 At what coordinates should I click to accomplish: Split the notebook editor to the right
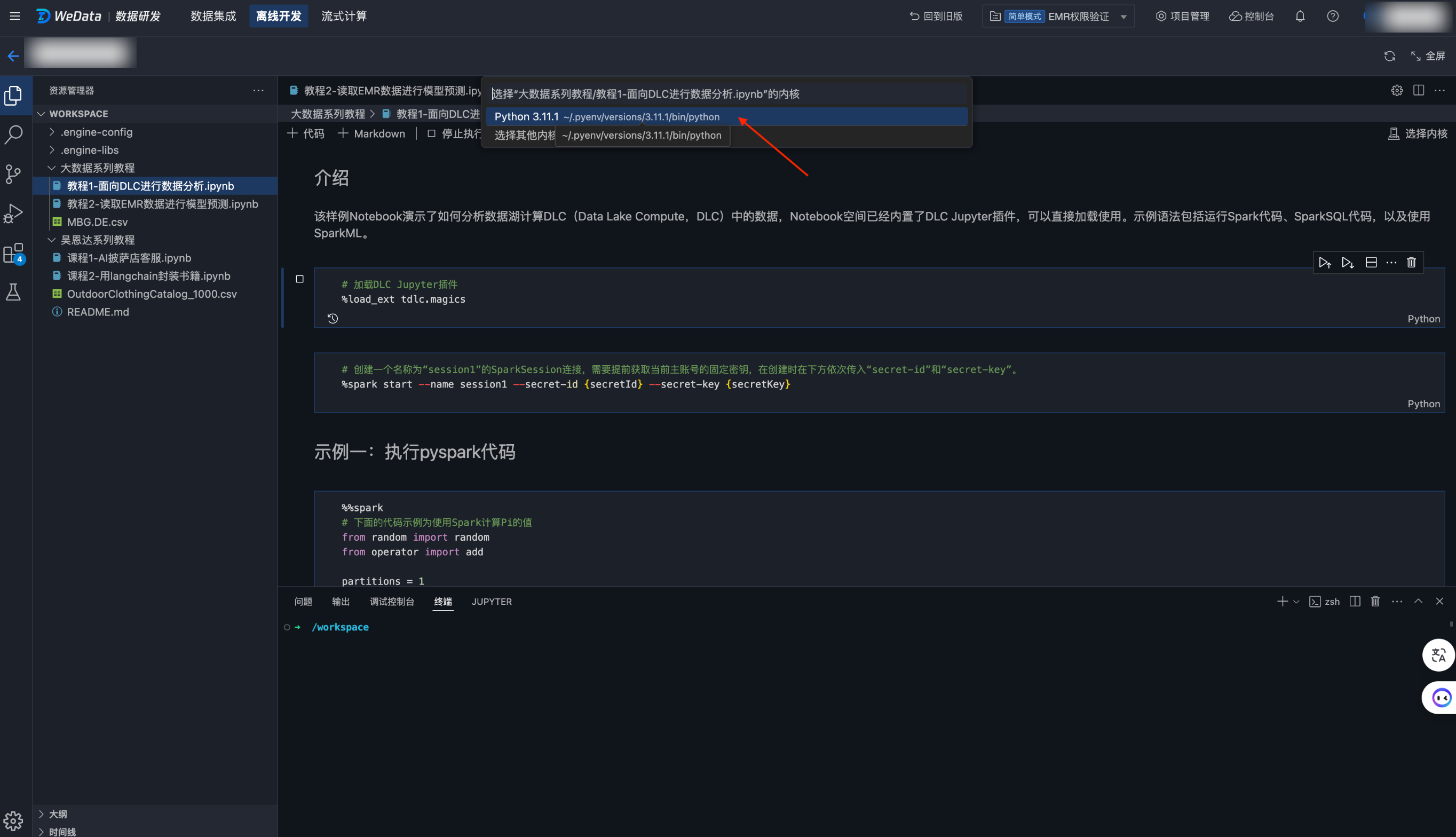click(x=1418, y=90)
